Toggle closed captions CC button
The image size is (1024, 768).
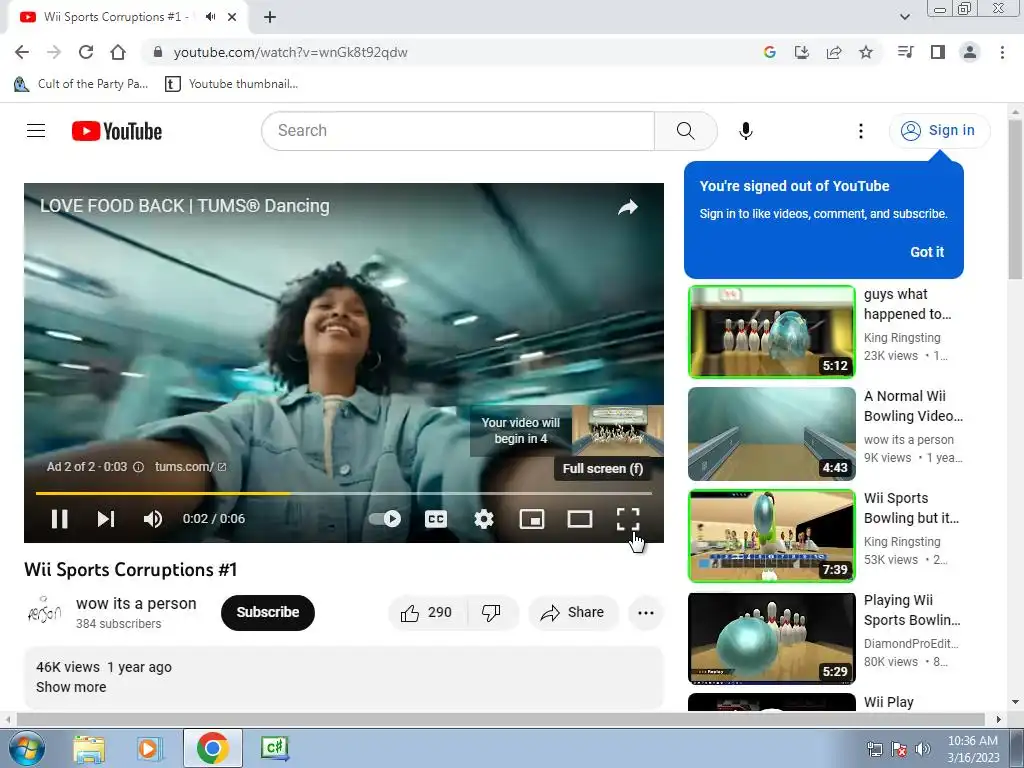tap(436, 519)
